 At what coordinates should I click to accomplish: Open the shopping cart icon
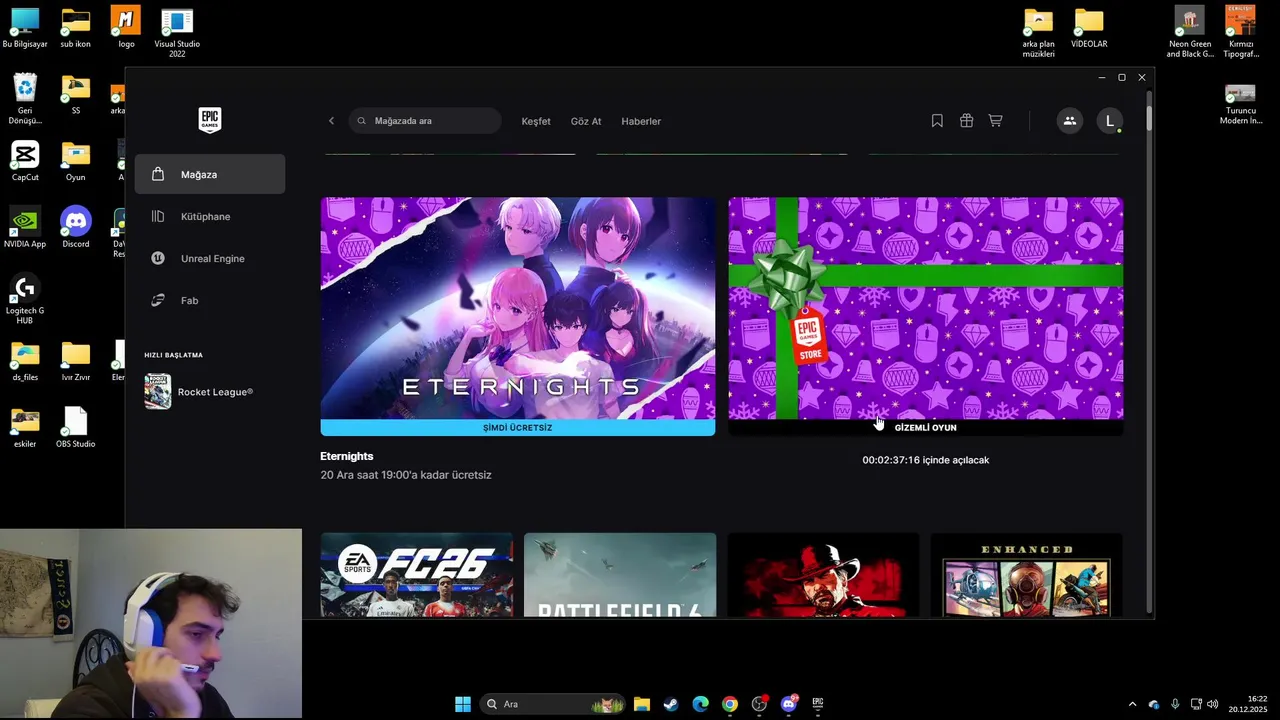click(x=995, y=121)
